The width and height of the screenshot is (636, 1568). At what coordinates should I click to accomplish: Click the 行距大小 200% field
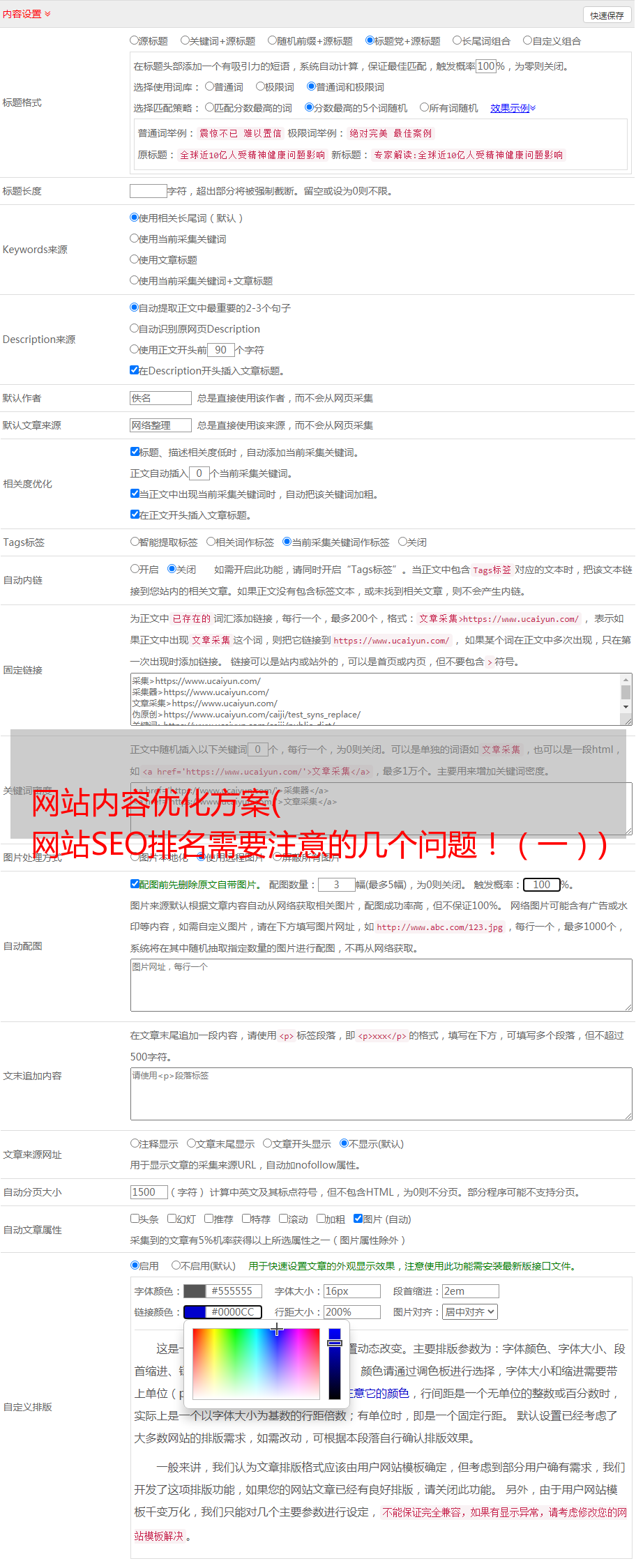352,1312
